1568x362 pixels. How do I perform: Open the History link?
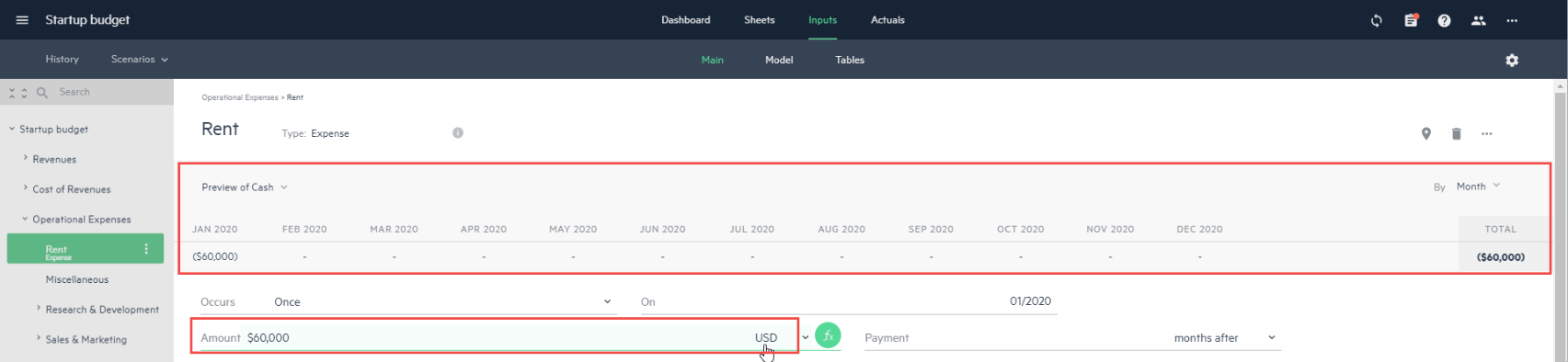(x=62, y=59)
